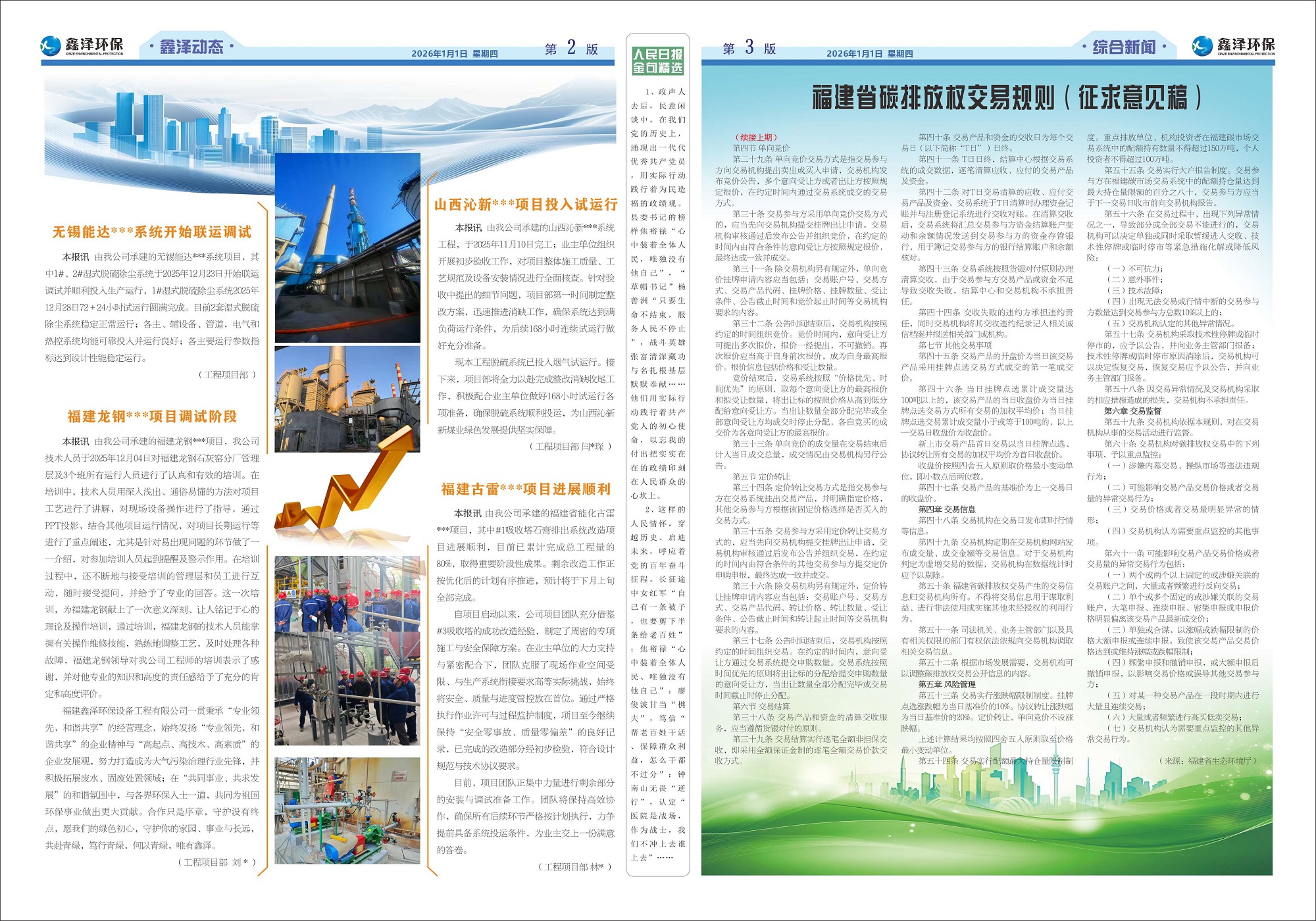Click the 福建省碳排放权交易规则 main title
This screenshot has height=921, width=1316.
tap(1006, 98)
